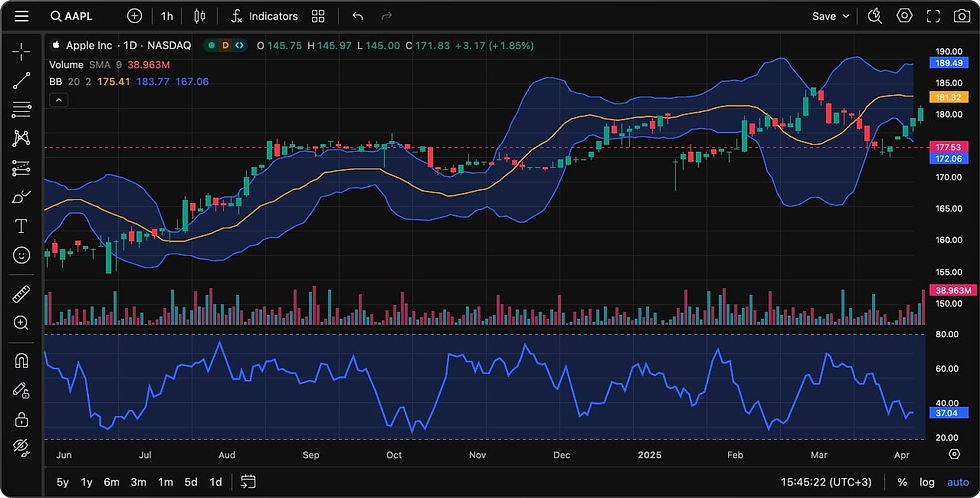Viewport: 980px width, 498px height.
Task: Click the blue arrows indicator badge
Action: (x=239, y=46)
